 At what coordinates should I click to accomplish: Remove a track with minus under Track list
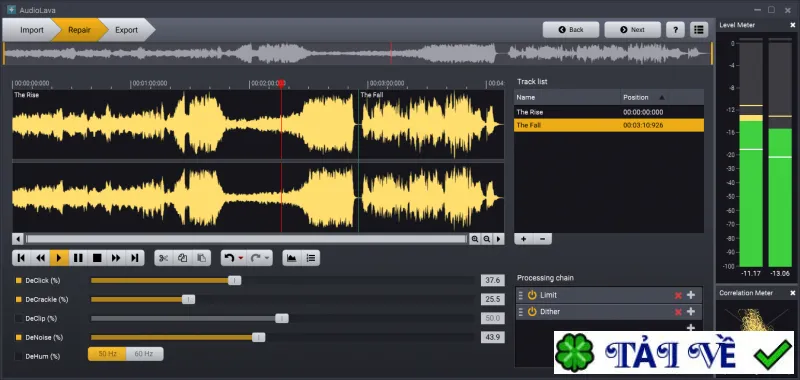click(x=542, y=239)
